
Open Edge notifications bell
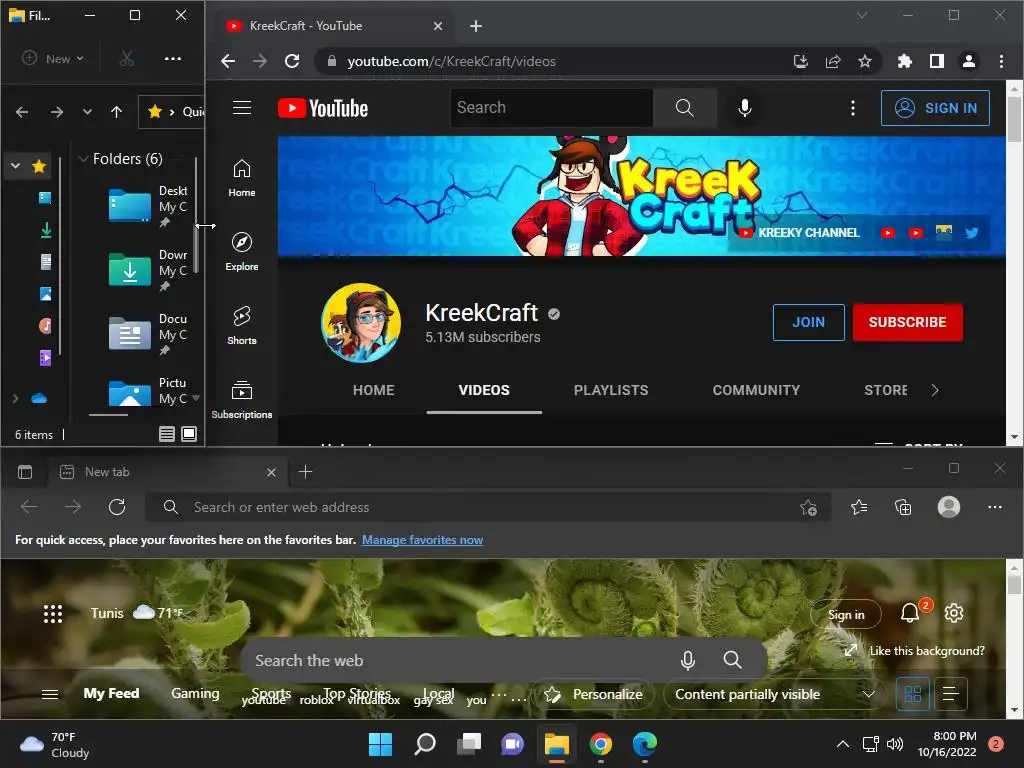(x=910, y=613)
